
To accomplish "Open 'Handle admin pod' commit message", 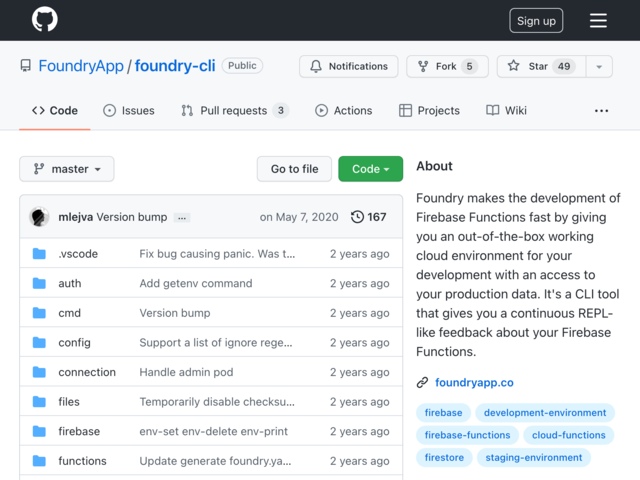I will click(186, 372).
